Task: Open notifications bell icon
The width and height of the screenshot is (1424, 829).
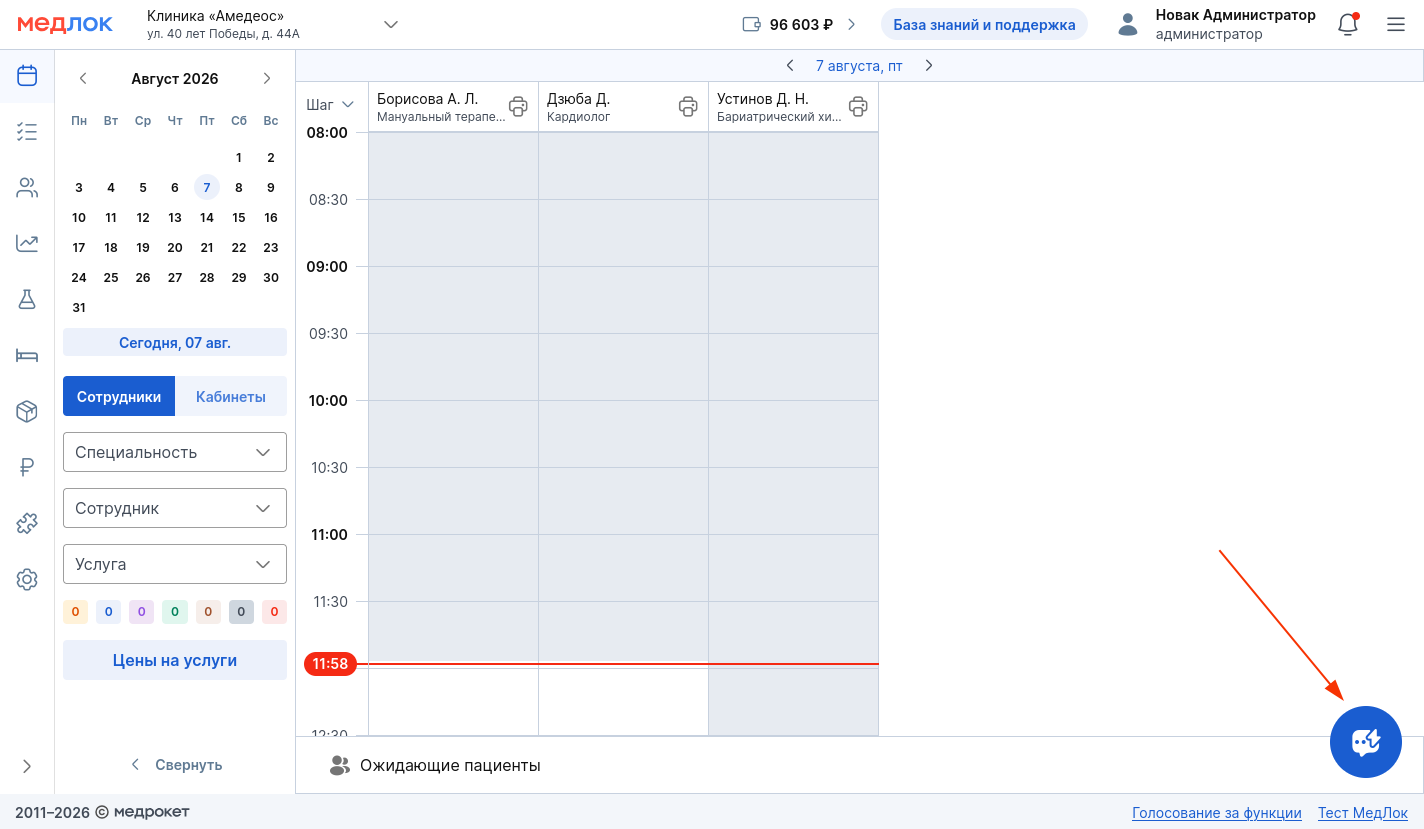Action: click(1348, 25)
